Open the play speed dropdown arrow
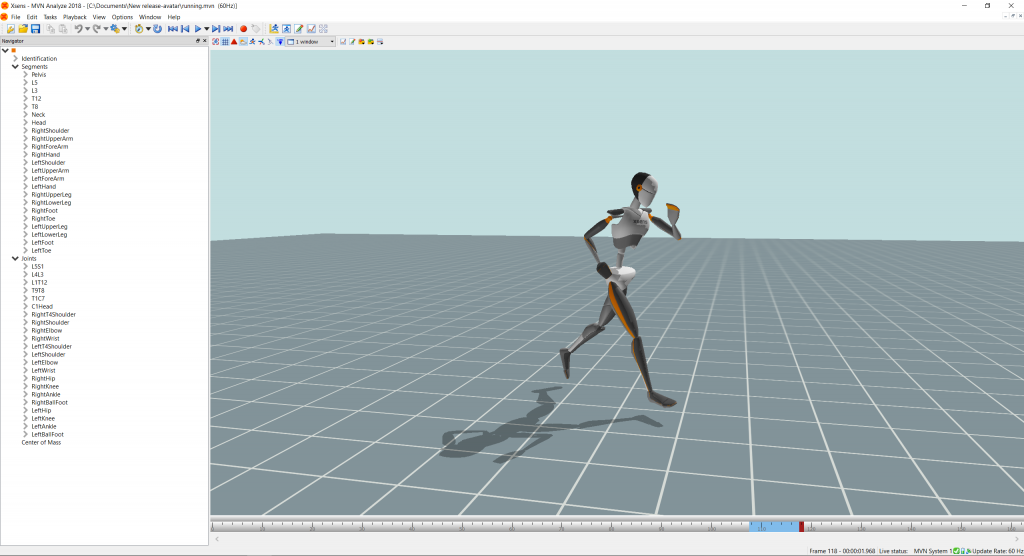The image size is (1024, 556). coord(206,29)
